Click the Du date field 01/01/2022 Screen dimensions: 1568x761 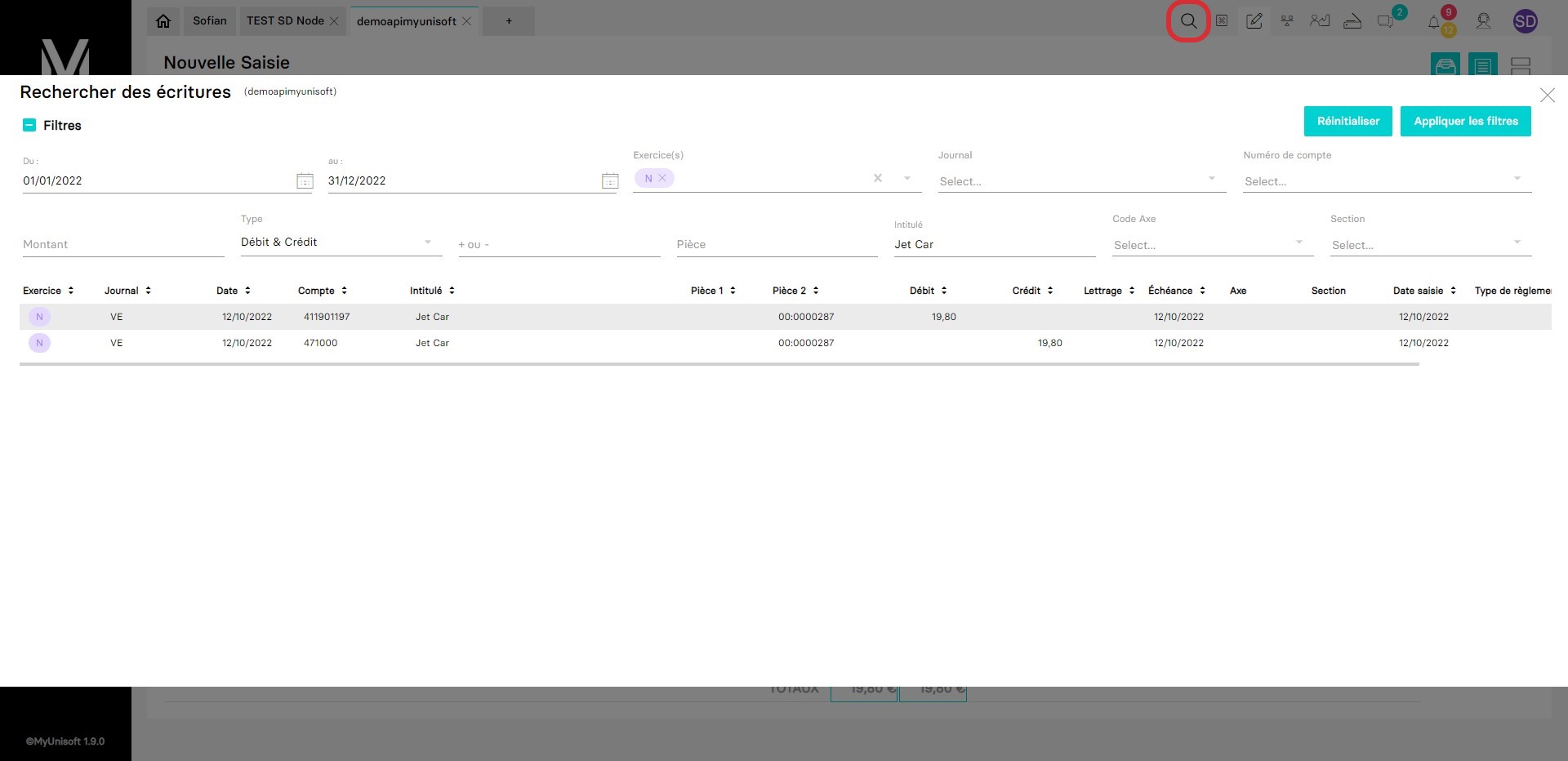pos(158,181)
